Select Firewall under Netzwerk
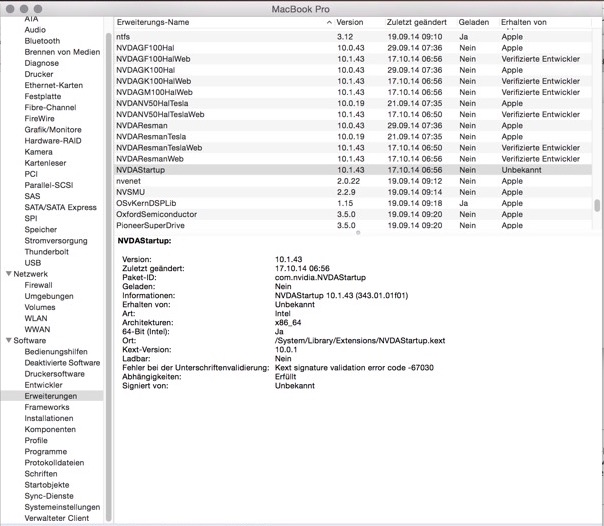Screen dimensions: 604x526 tap(38, 285)
